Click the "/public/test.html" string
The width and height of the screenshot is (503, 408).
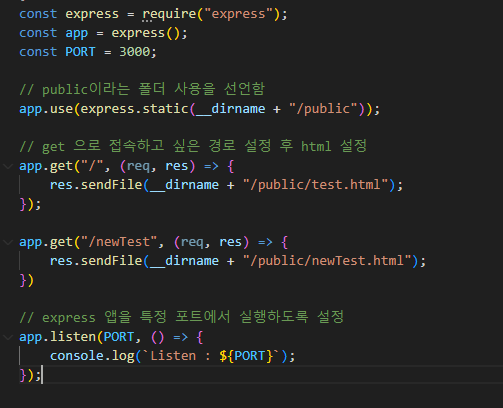point(315,185)
